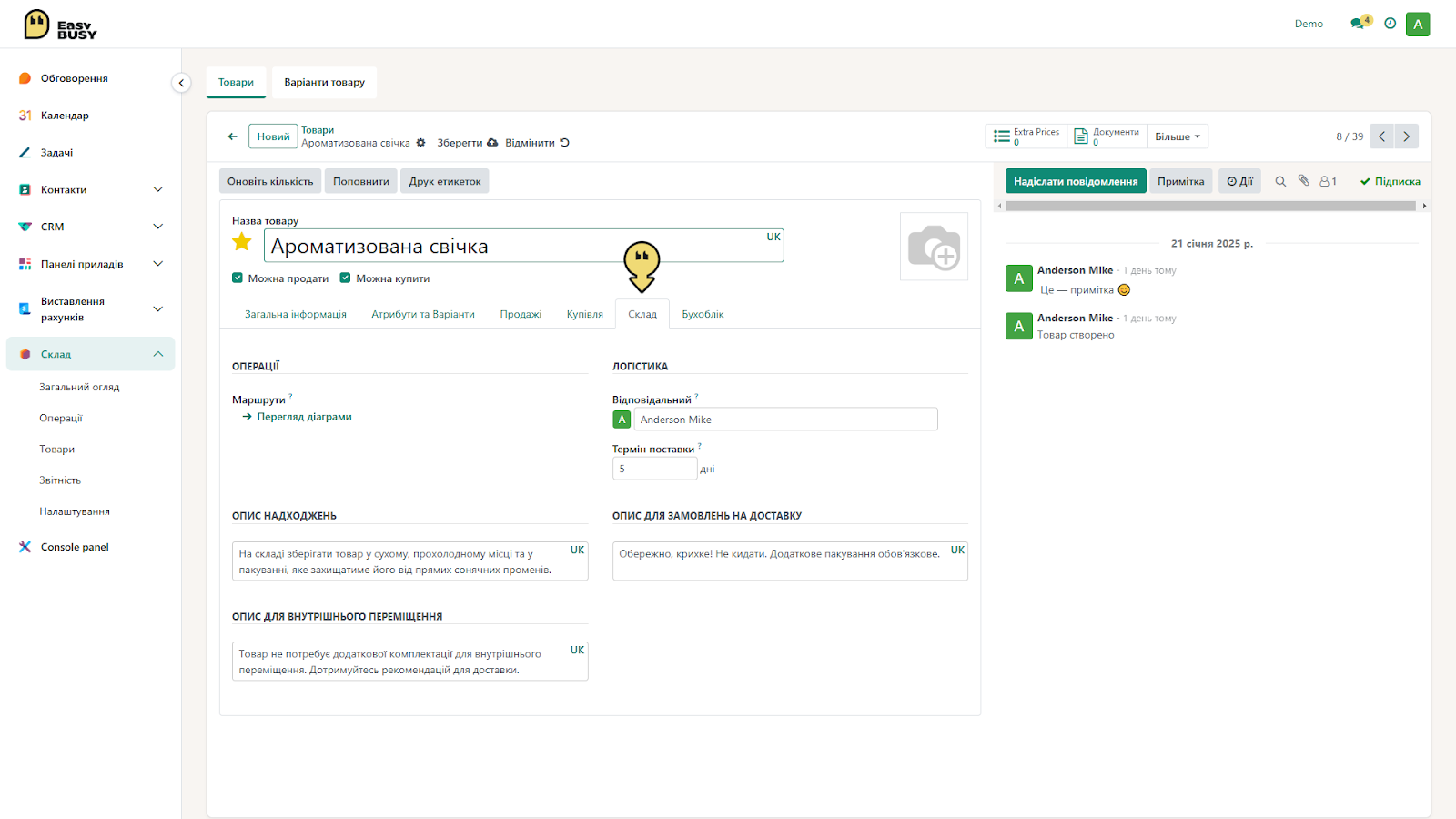The height and width of the screenshot is (819, 1456).
Task: Edit Термін поставки days field
Action: point(654,469)
